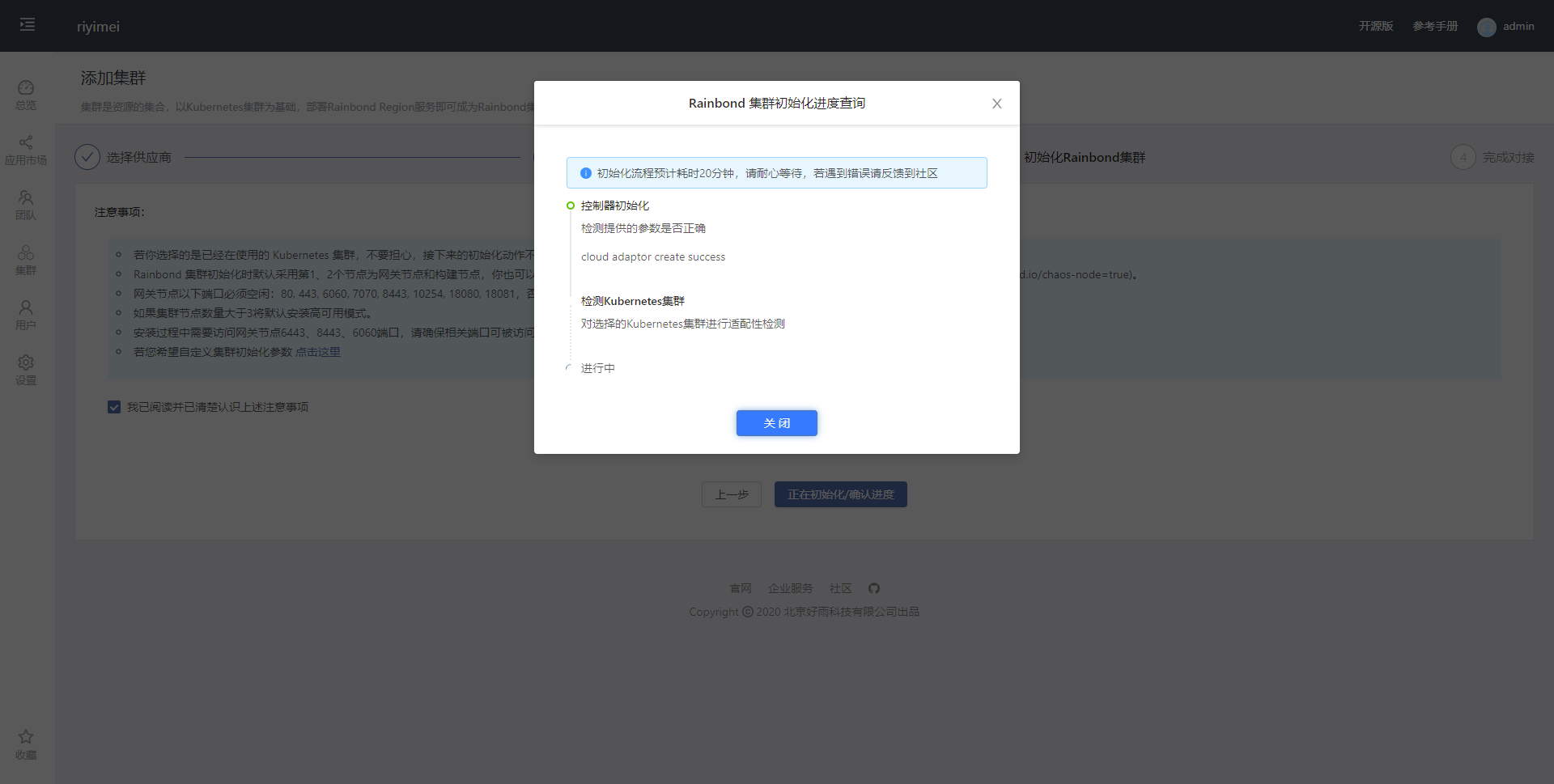Go to 团队 in the sidebar

pyautogui.click(x=26, y=205)
